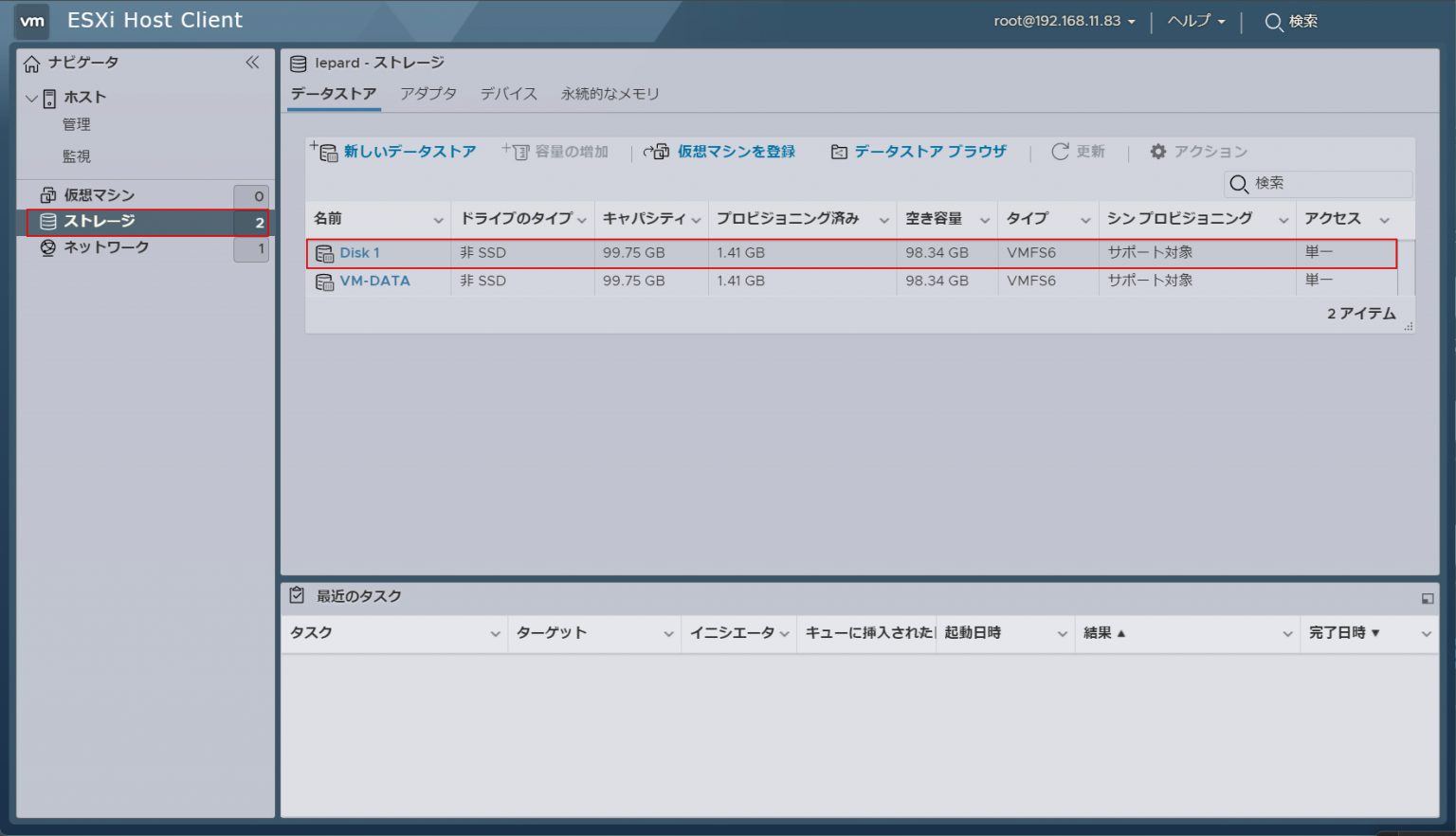Screen dimensions: 1456x836
Task: Collapse the ホスト tree node
Action: tap(32, 96)
